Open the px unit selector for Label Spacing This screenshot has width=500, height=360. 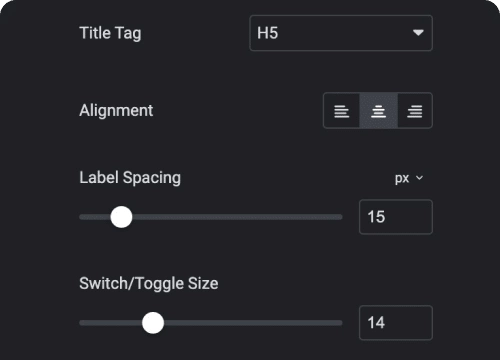tap(409, 178)
